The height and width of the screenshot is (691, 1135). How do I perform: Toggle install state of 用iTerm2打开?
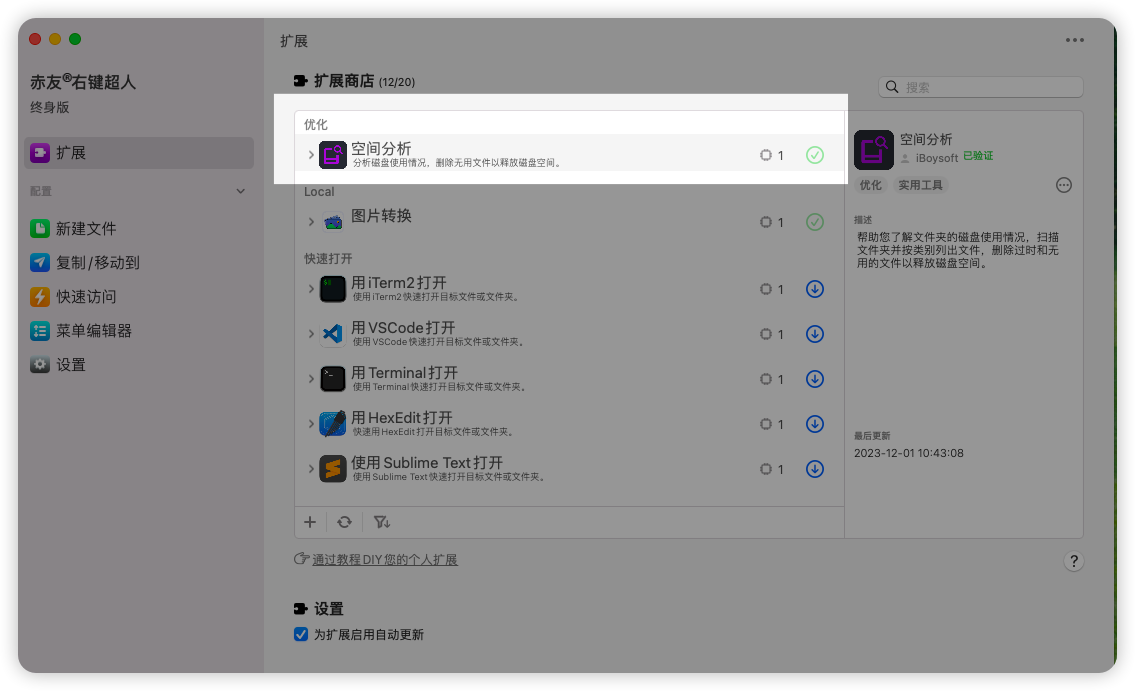pos(815,289)
